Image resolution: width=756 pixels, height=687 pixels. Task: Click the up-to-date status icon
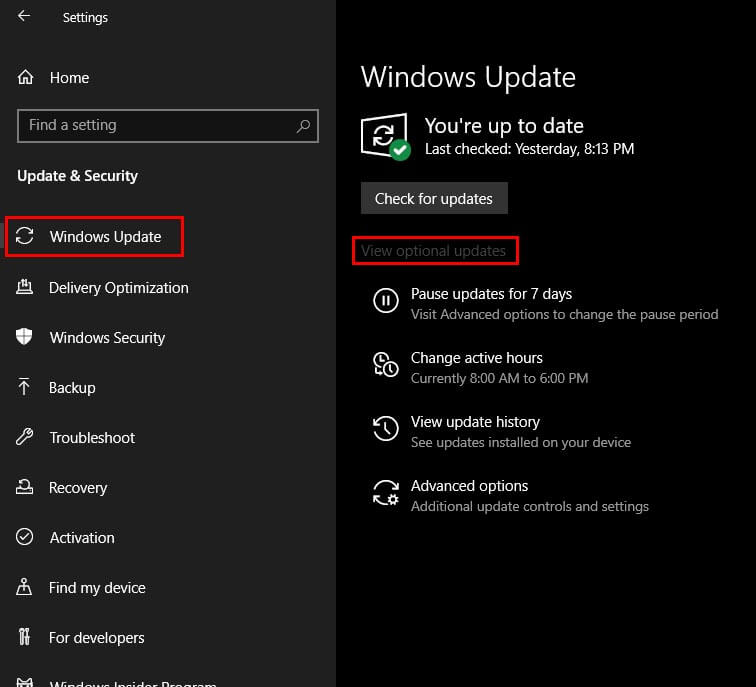(x=386, y=136)
